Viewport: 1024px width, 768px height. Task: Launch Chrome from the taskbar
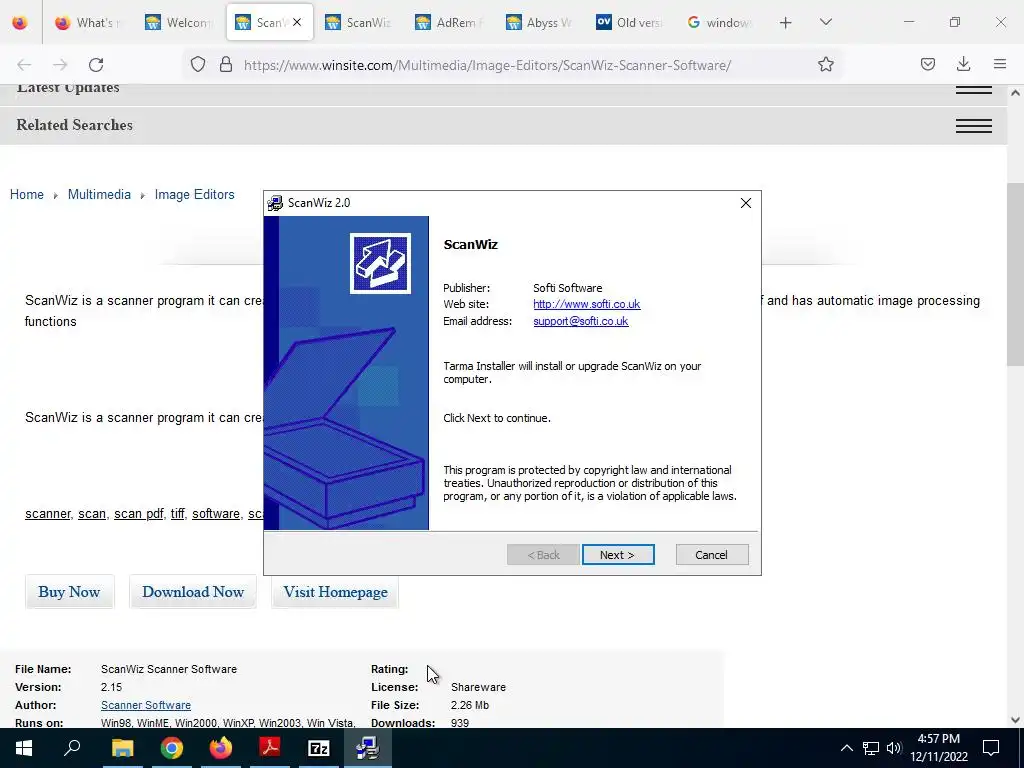[x=171, y=748]
